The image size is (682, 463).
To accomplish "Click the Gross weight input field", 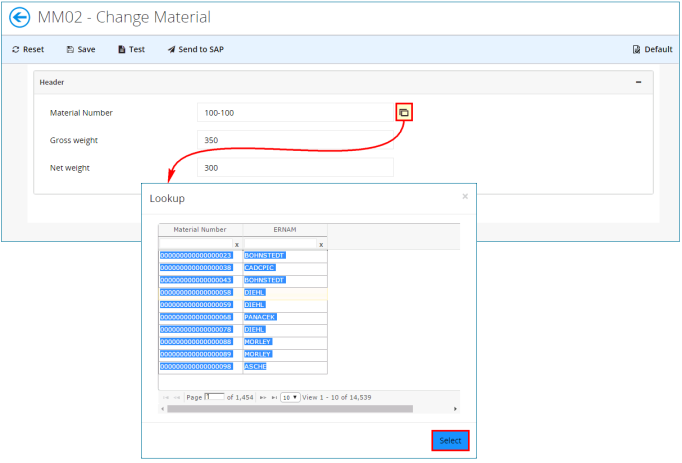I will tap(295, 140).
